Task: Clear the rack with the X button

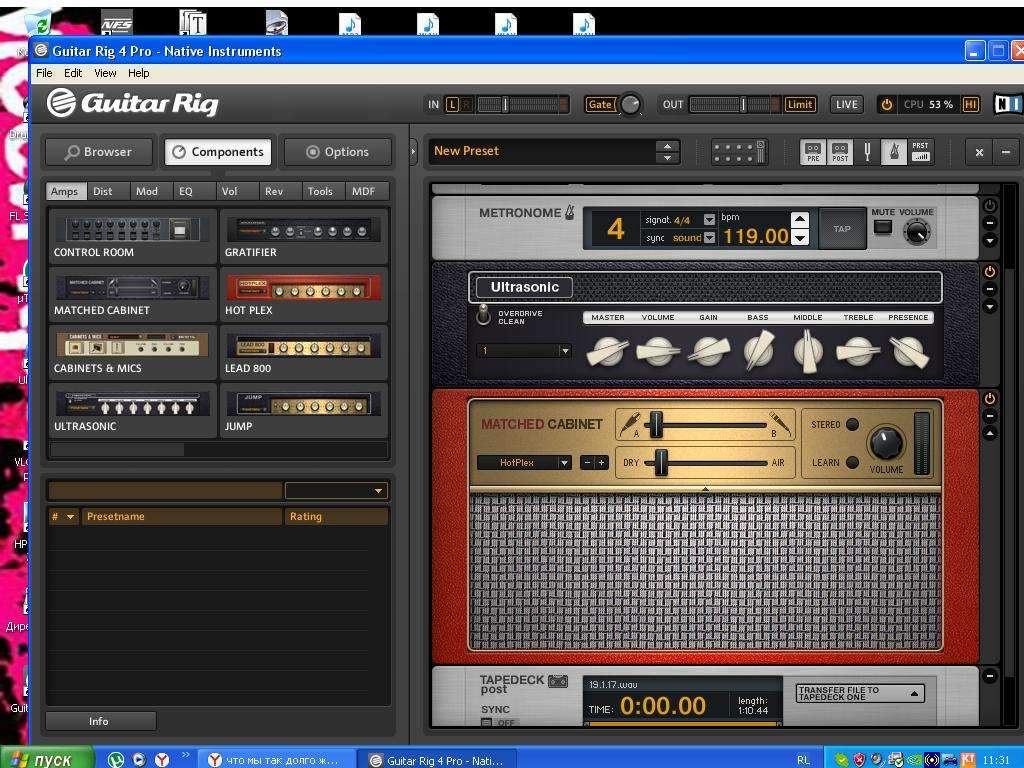Action: click(978, 152)
